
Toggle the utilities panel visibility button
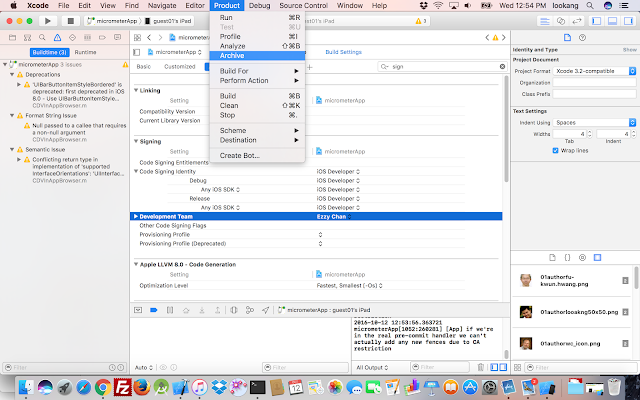[x=628, y=21]
